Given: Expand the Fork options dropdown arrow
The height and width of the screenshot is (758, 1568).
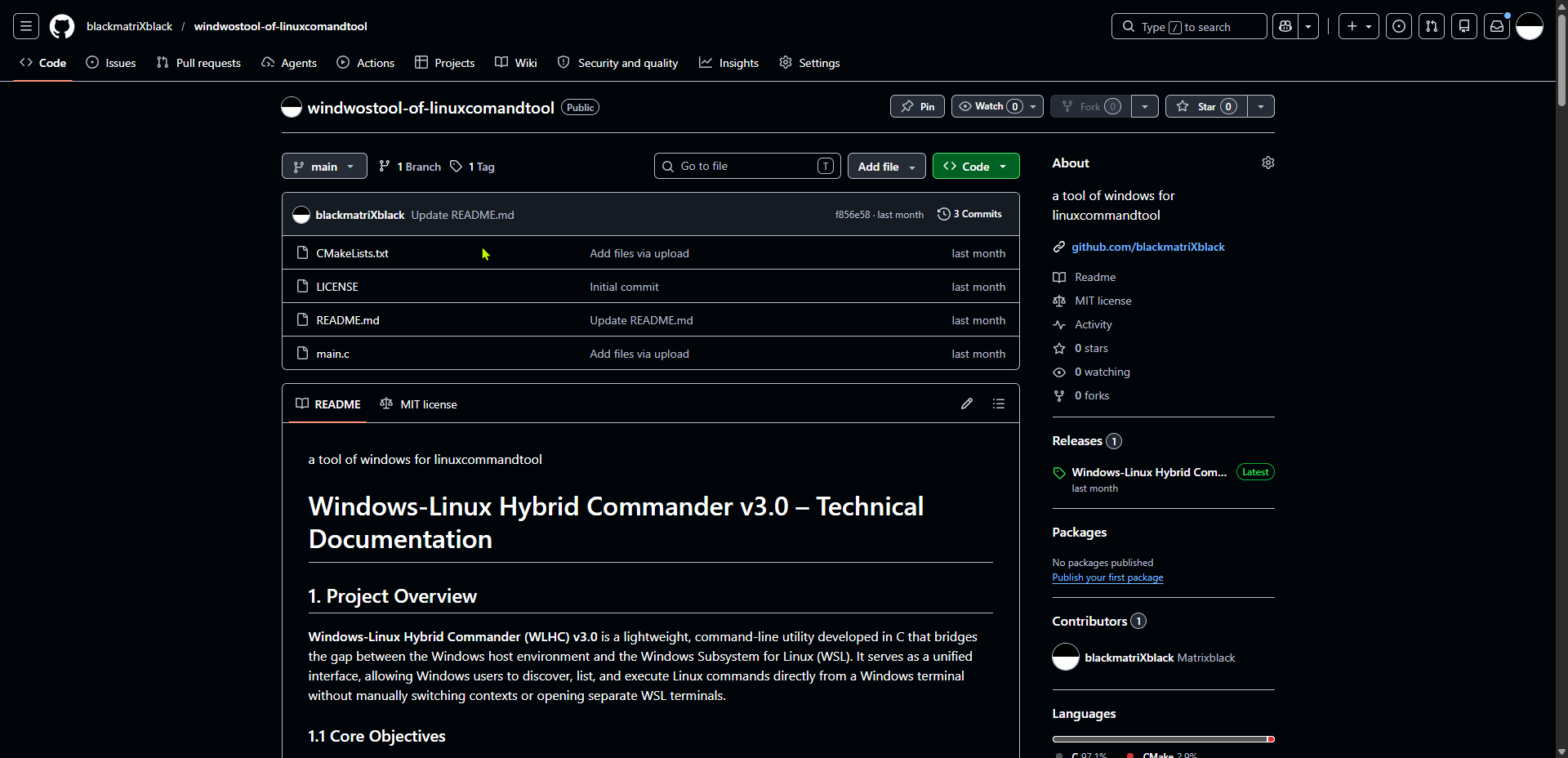Looking at the screenshot, I should [1145, 106].
